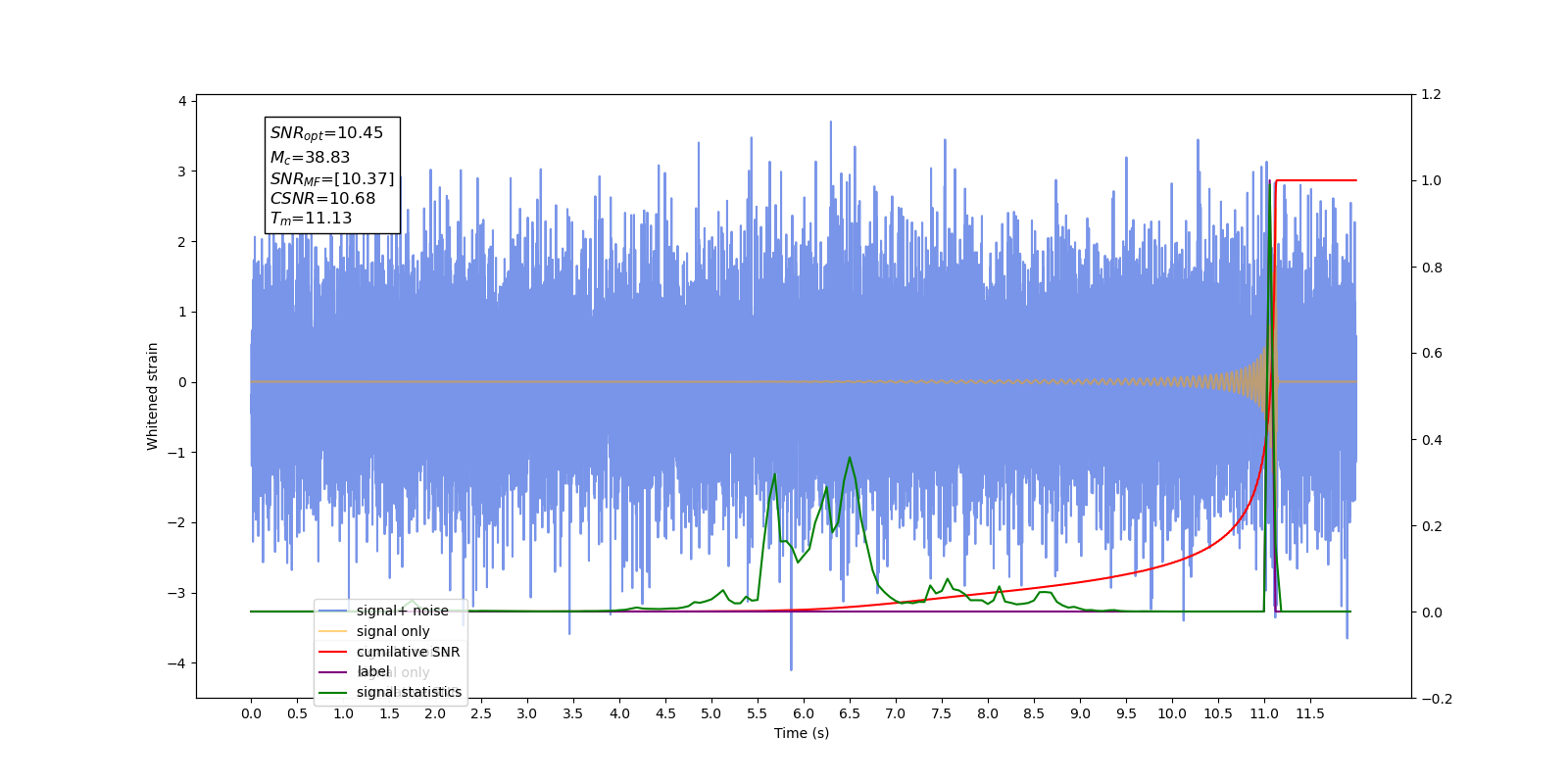Click the blue signal+ noise legend line

[333, 611]
